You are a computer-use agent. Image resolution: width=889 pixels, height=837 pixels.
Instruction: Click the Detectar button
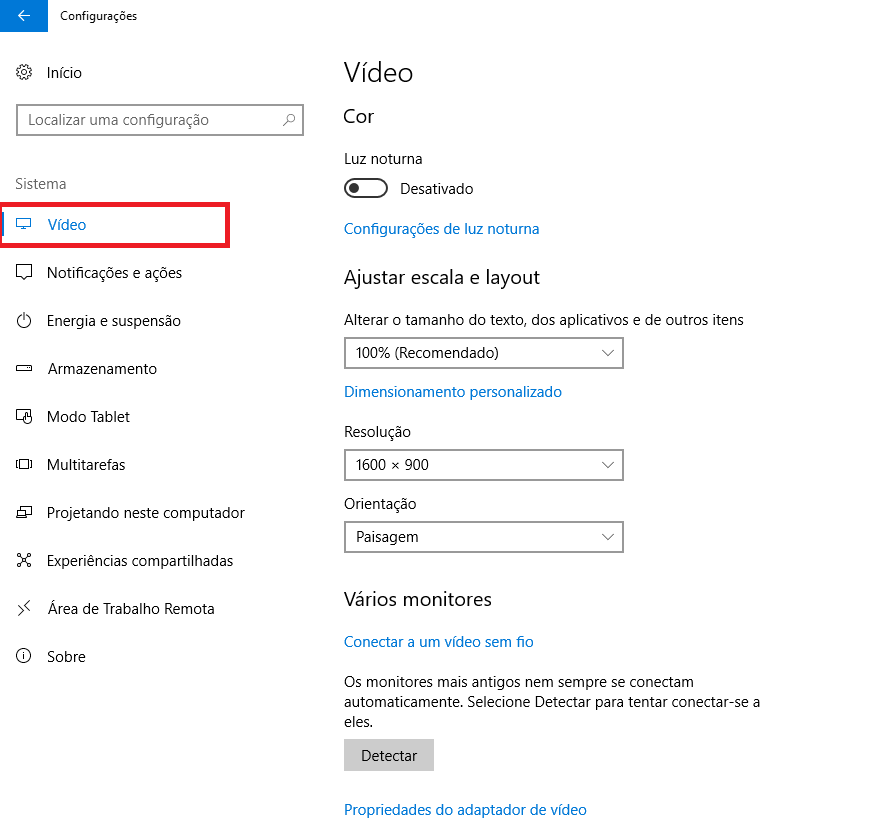coord(388,755)
